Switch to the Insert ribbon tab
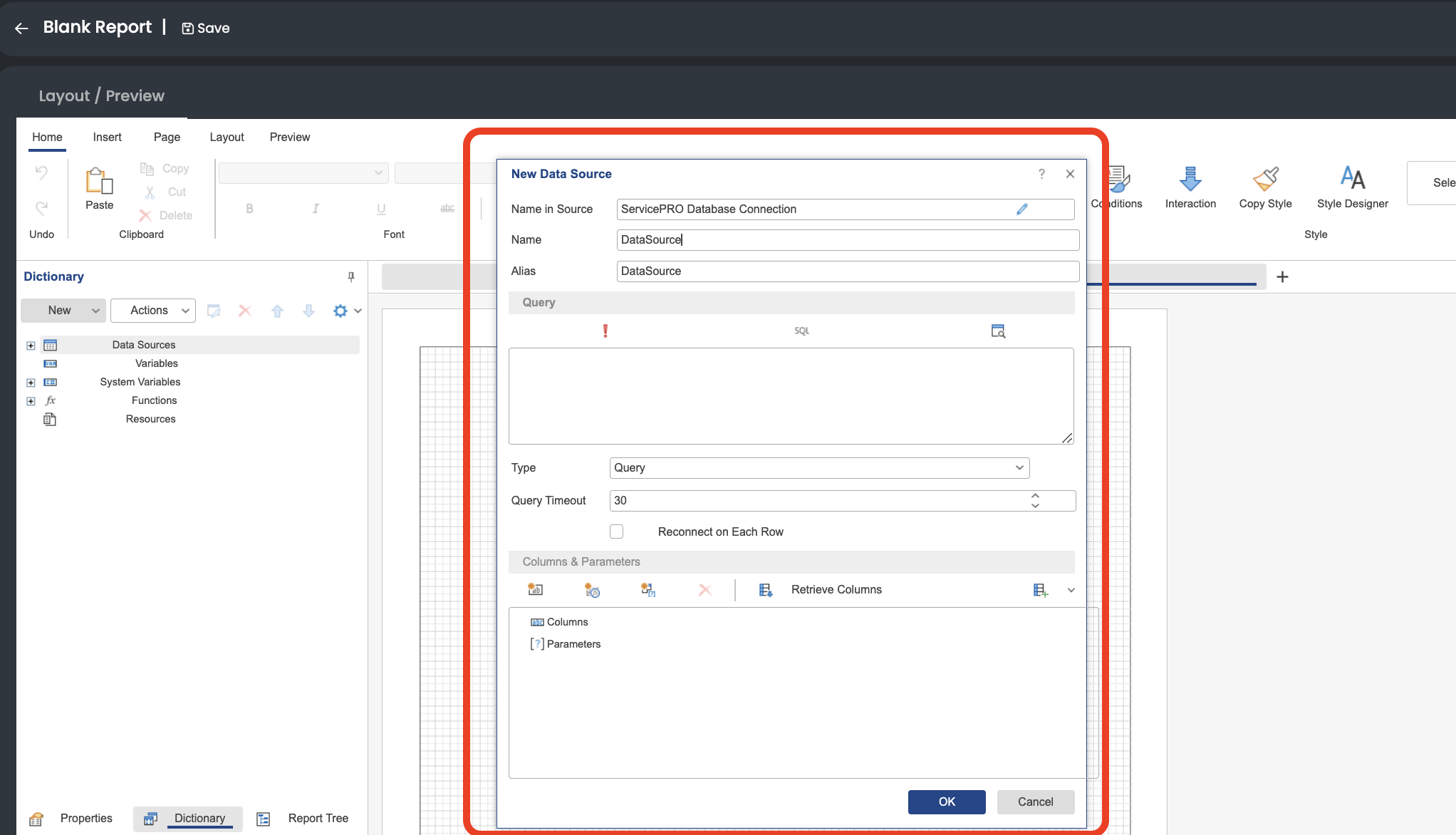 107,137
